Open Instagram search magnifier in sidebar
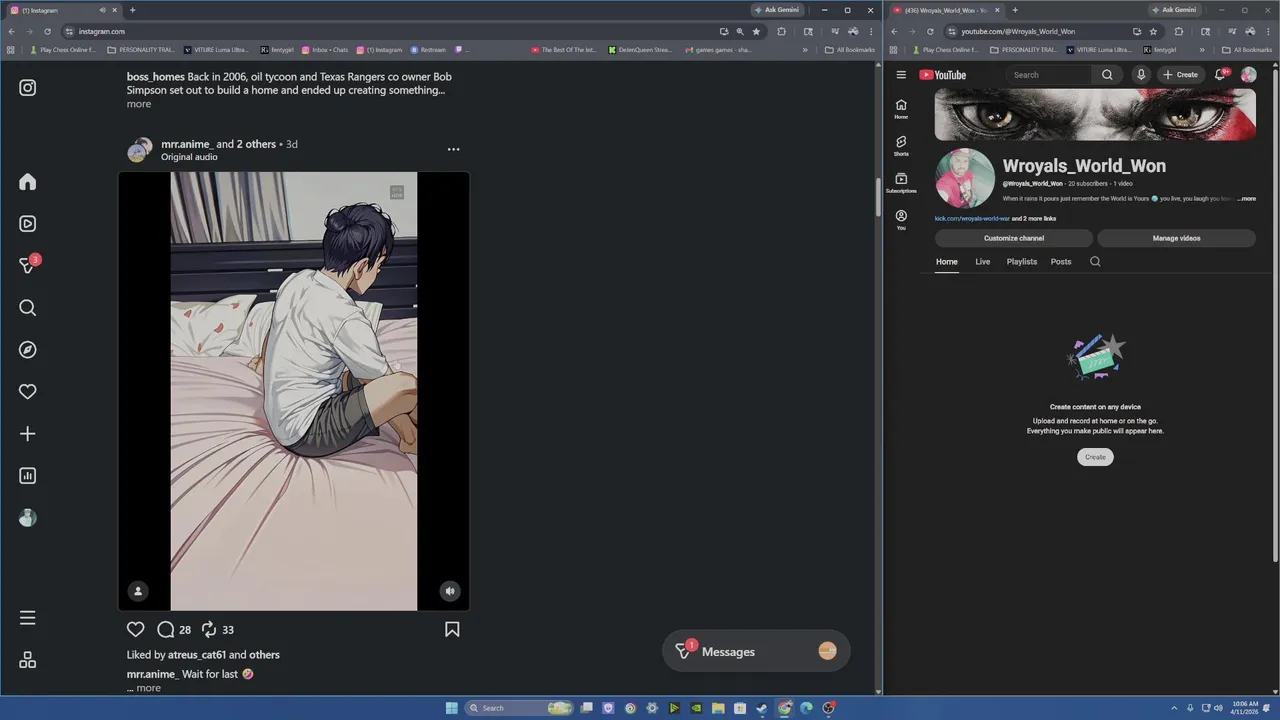The width and height of the screenshot is (1280, 720). tap(28, 308)
